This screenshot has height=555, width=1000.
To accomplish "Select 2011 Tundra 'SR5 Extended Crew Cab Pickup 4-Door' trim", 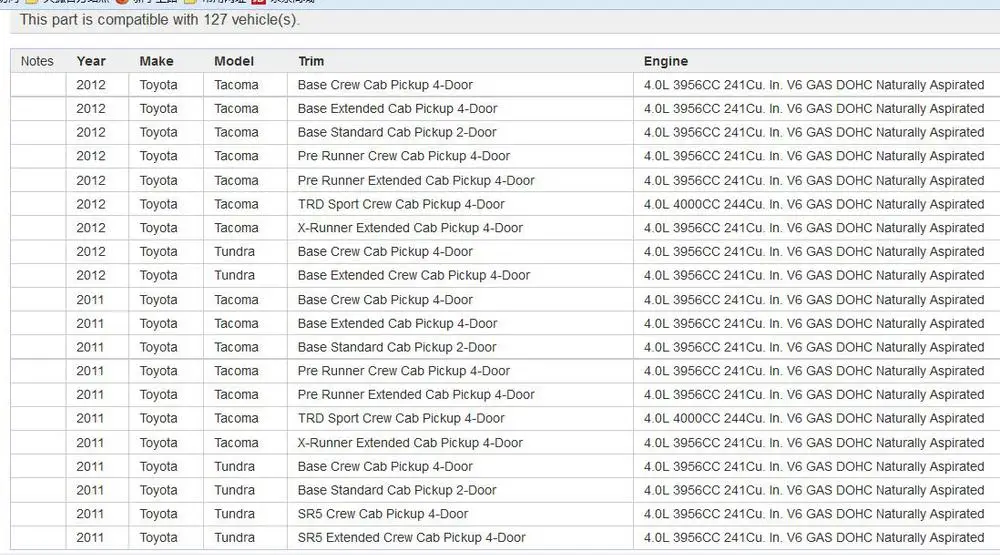I will 411,537.
